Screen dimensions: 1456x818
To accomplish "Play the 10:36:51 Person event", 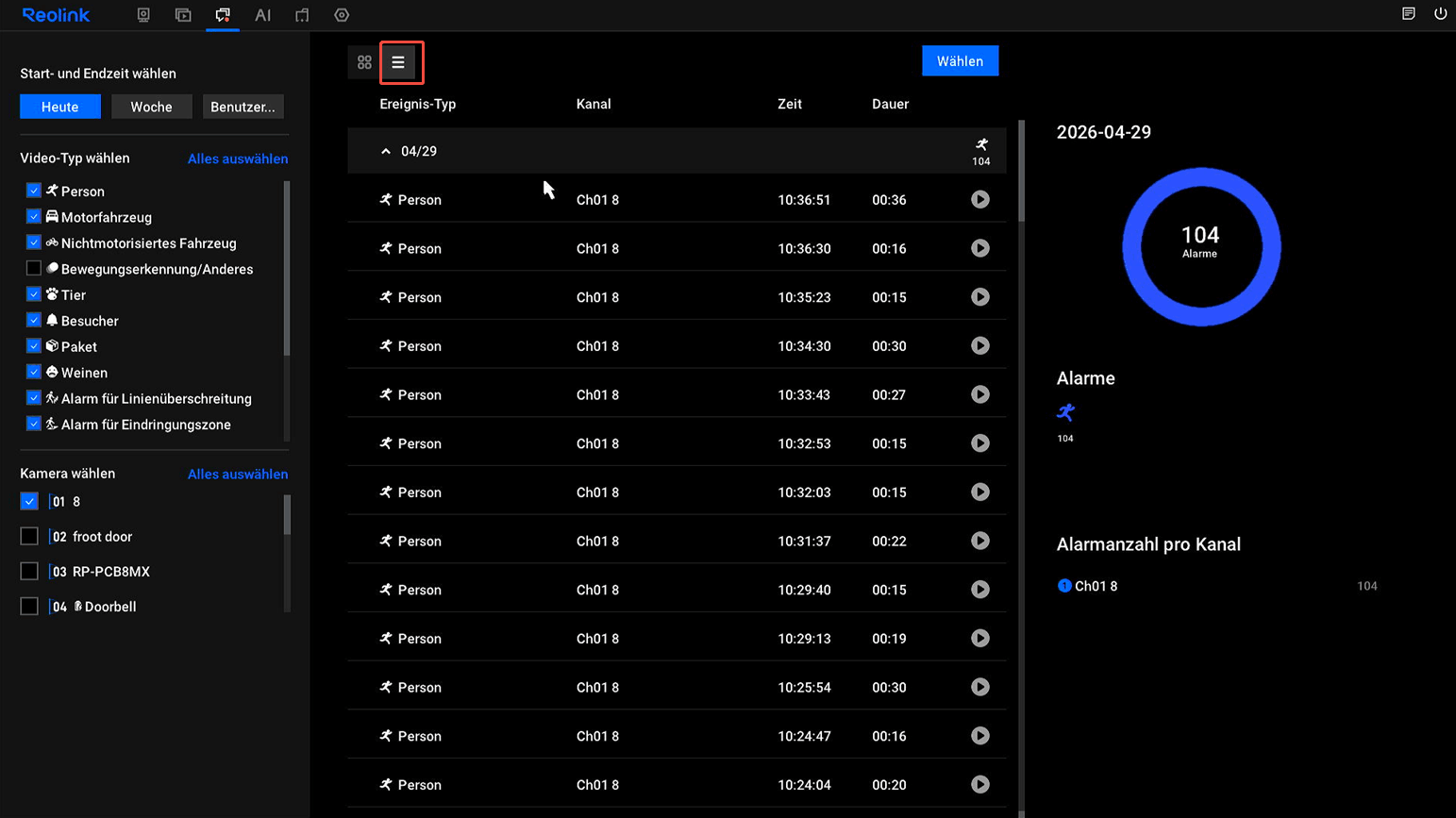I will pos(980,199).
